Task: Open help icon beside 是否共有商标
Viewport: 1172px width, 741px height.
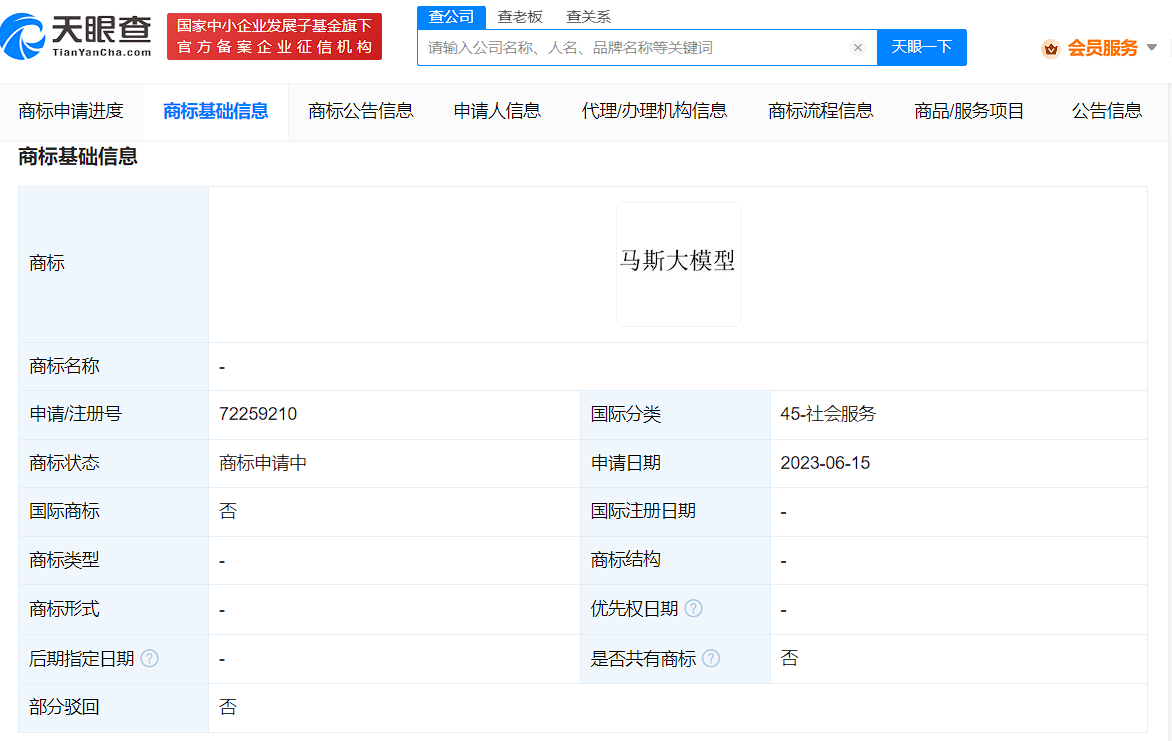Action: point(711,658)
